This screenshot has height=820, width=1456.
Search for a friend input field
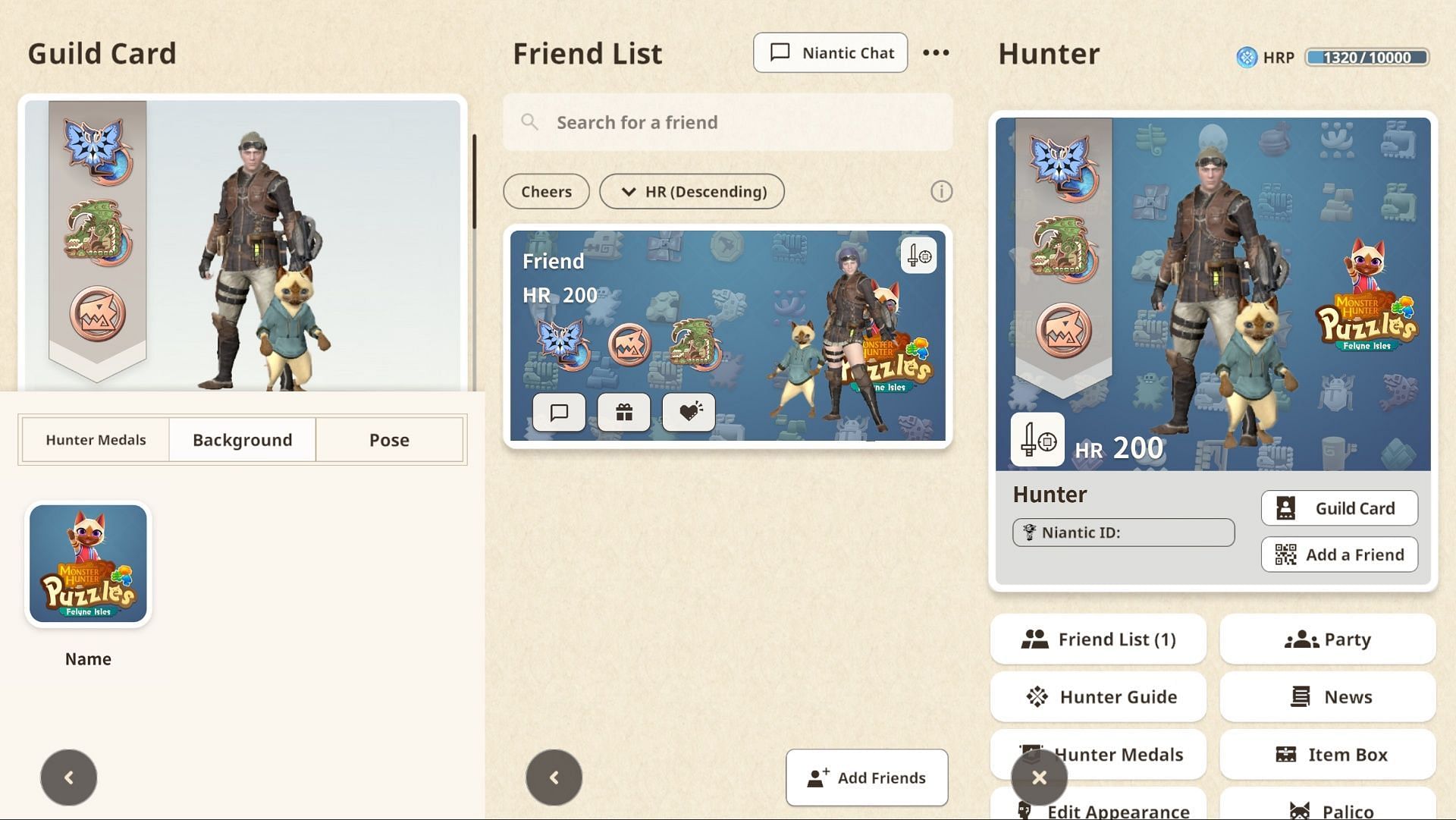tap(727, 121)
